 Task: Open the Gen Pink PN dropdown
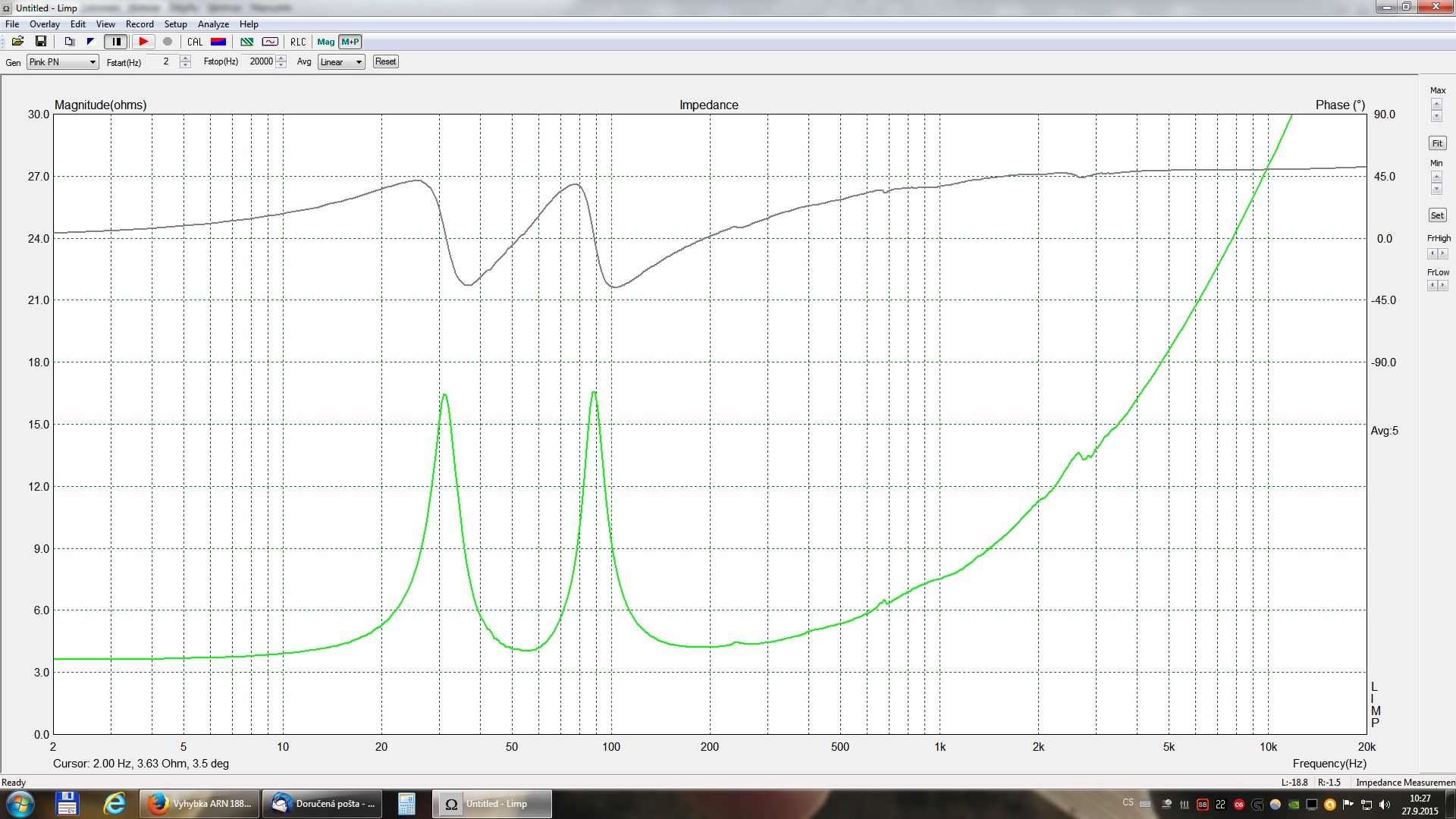(62, 62)
